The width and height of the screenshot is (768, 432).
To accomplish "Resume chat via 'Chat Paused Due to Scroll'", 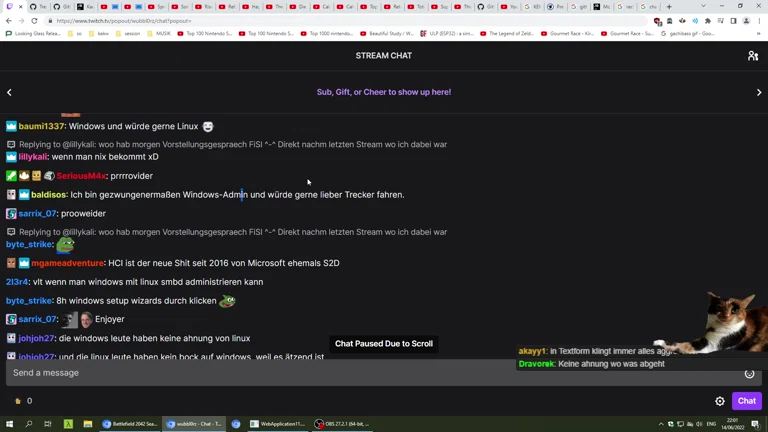I will pos(384,344).
